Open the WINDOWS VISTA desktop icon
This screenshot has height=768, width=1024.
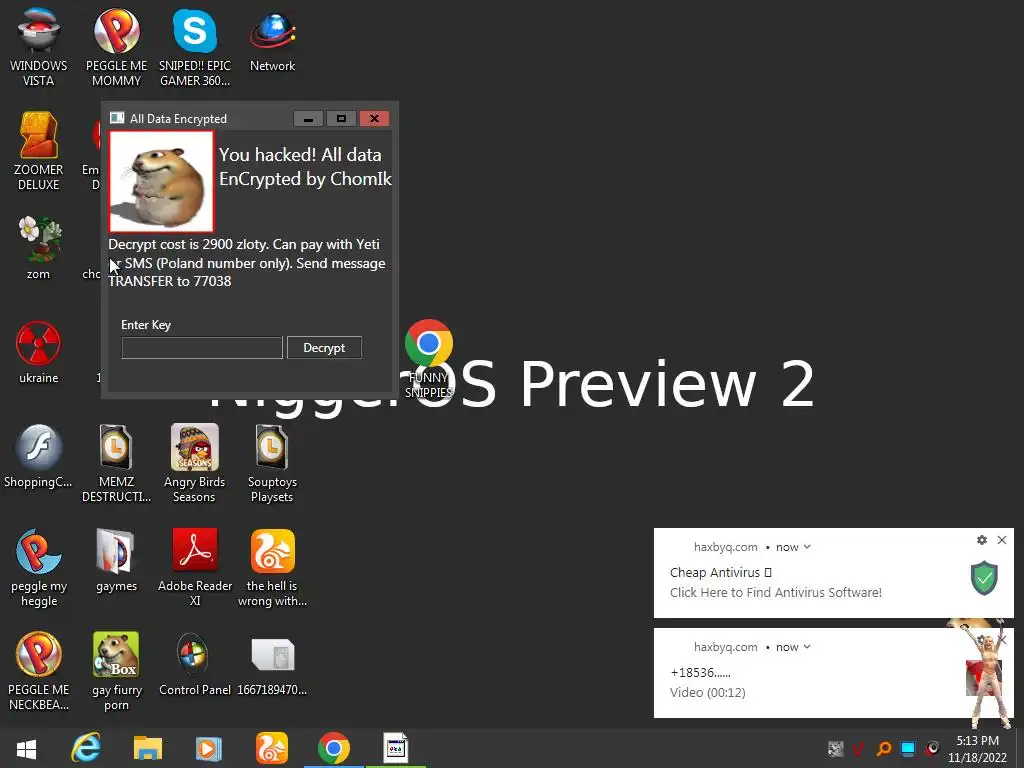point(39,47)
